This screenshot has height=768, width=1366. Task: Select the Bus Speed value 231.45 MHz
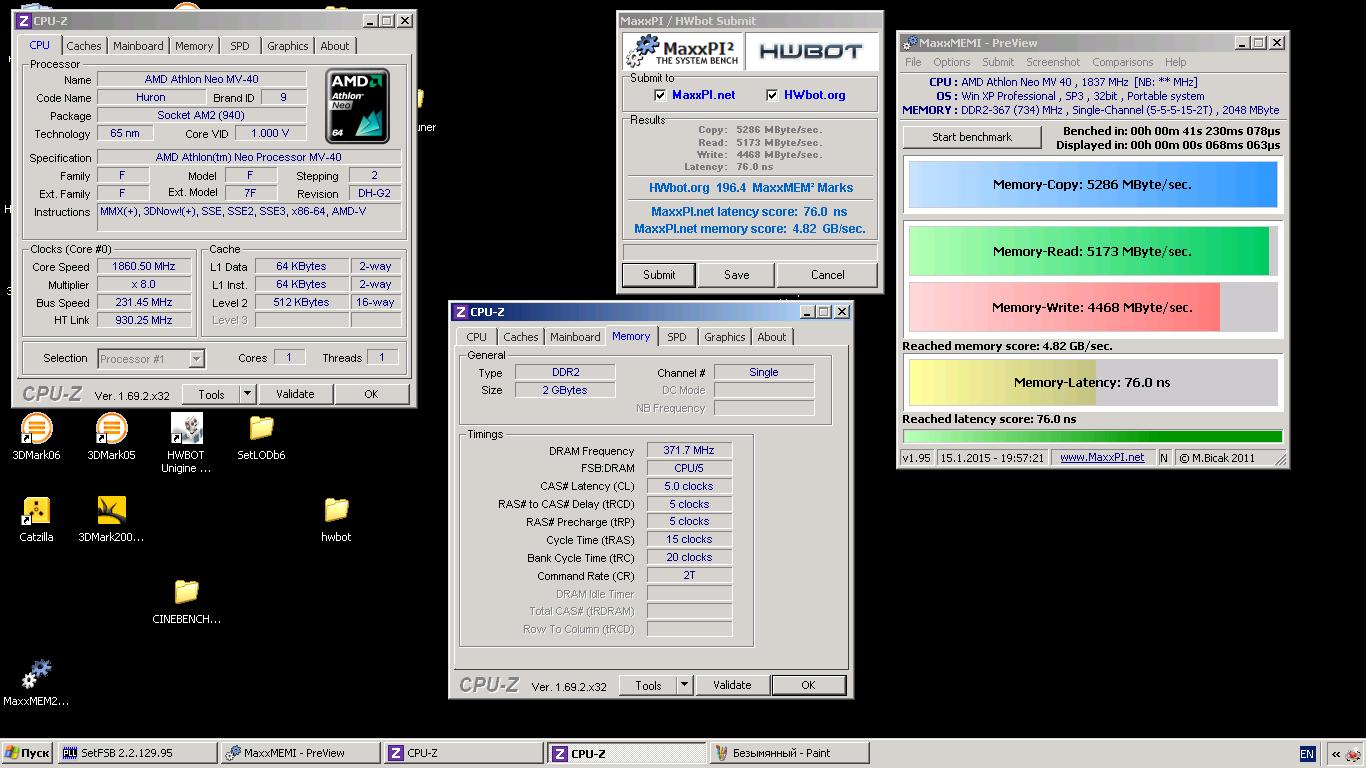click(144, 303)
